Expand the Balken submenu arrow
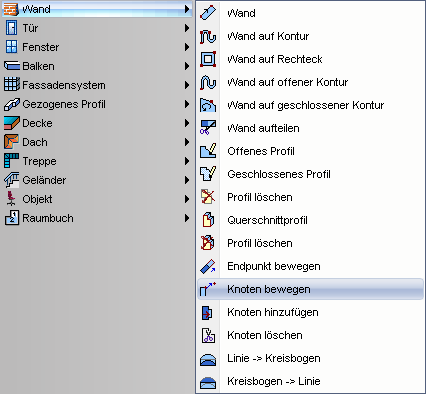This screenshot has width=426, height=394. pyautogui.click(x=187, y=66)
